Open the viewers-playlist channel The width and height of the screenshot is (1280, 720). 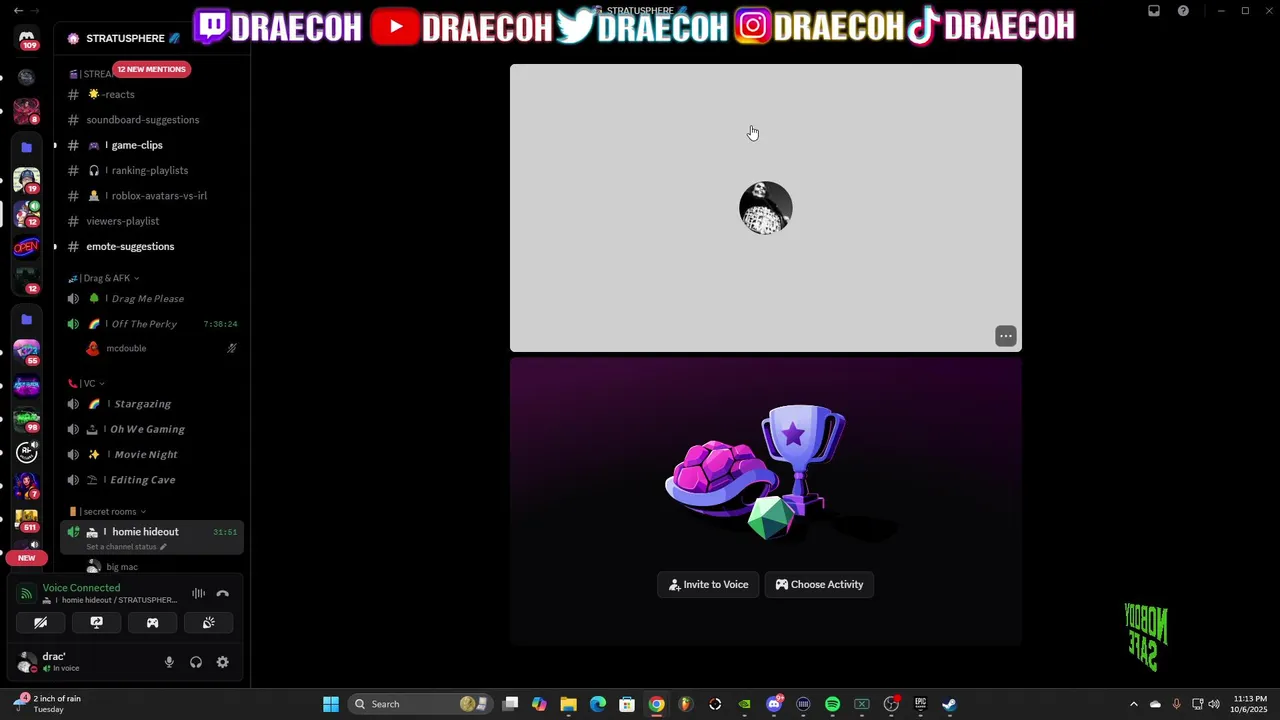[150, 221]
